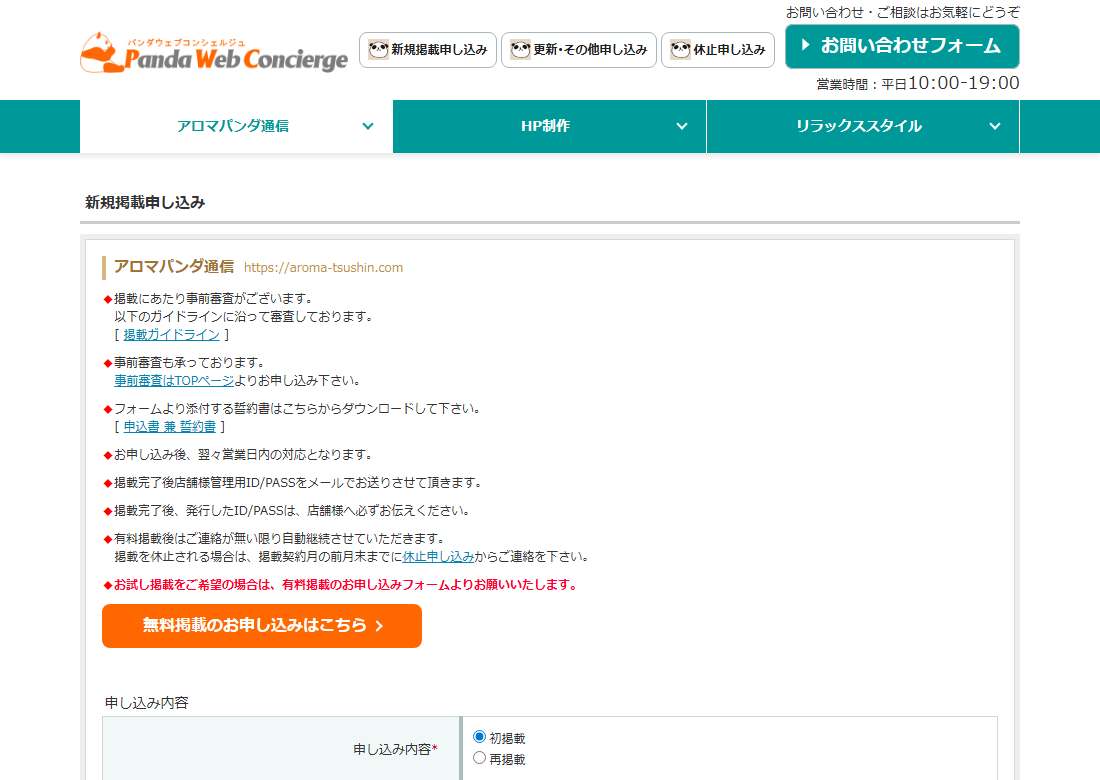
Task: Click the 営業時間 平日10:00-19:00 text
Action: coord(918,83)
